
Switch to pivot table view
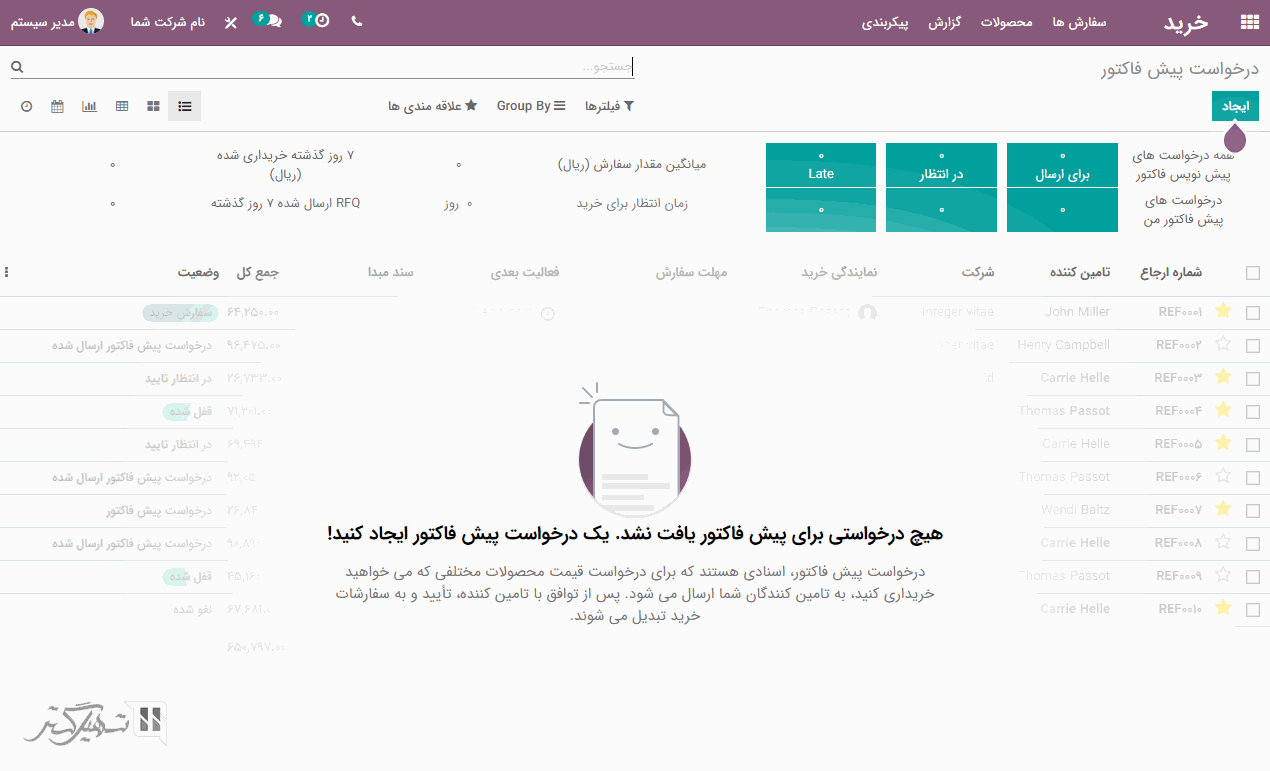[122, 106]
